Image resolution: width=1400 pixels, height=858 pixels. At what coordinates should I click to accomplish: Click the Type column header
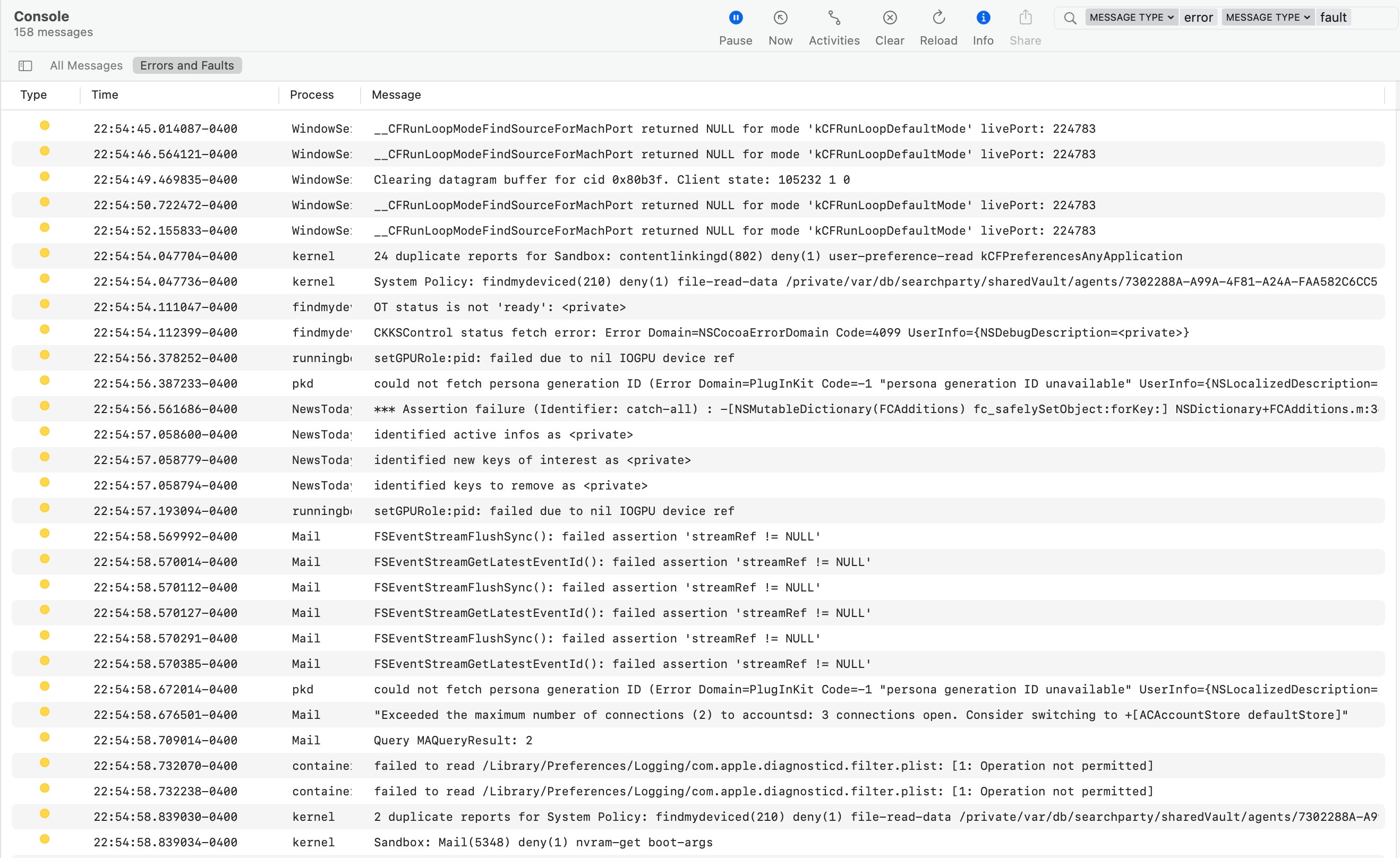(x=33, y=95)
